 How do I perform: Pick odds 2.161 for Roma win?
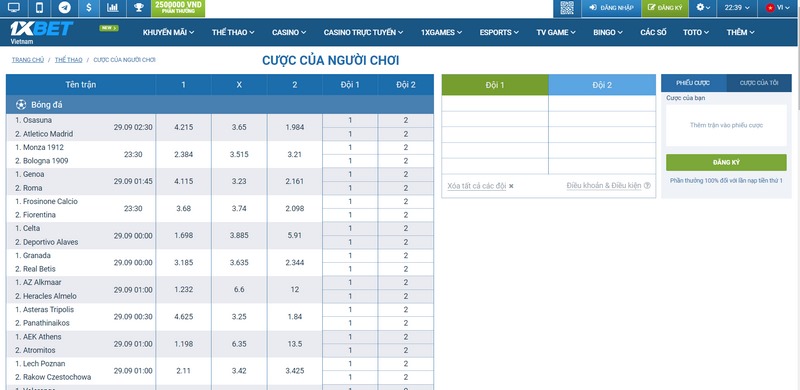(294, 181)
